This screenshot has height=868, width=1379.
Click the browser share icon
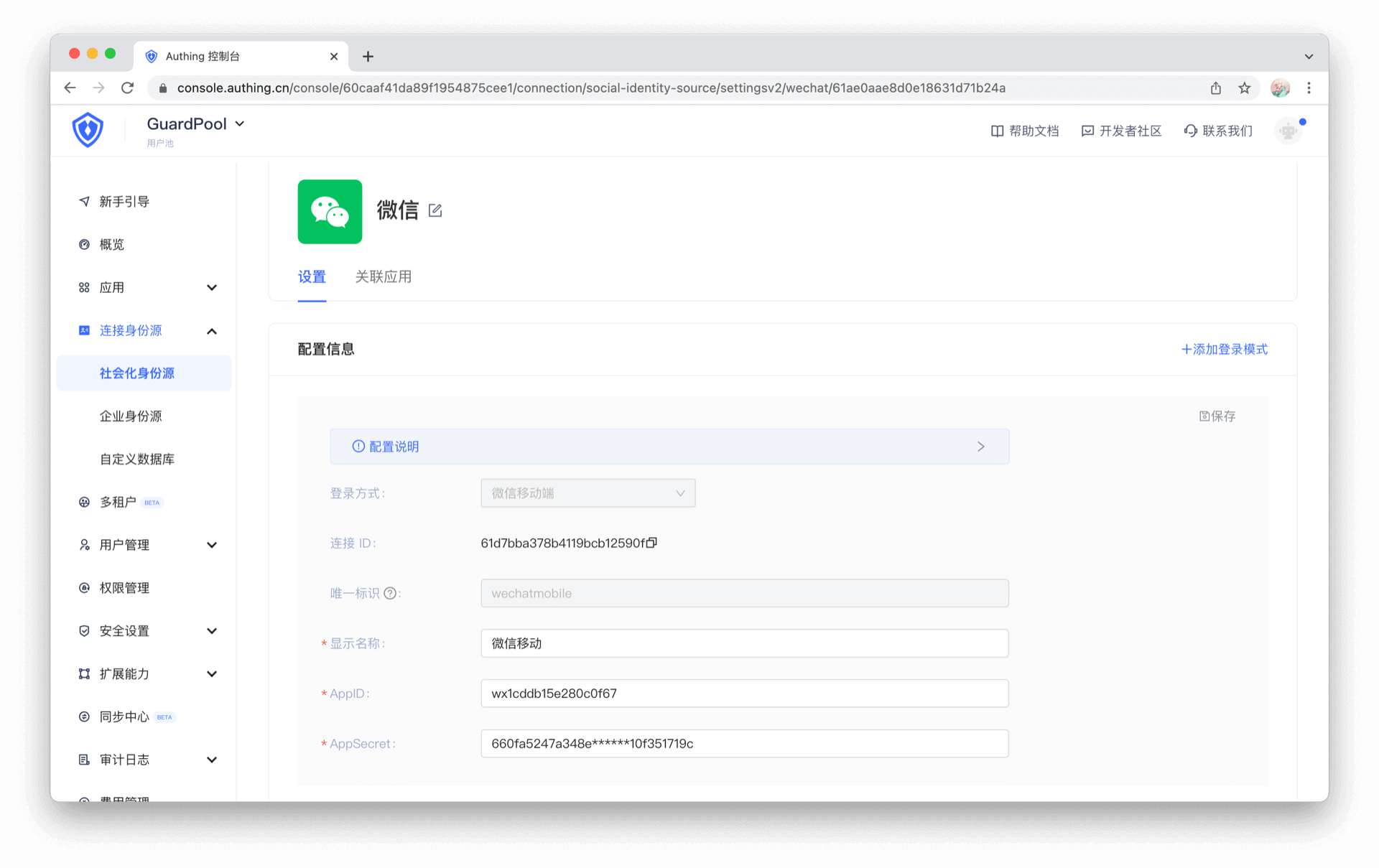(1215, 88)
